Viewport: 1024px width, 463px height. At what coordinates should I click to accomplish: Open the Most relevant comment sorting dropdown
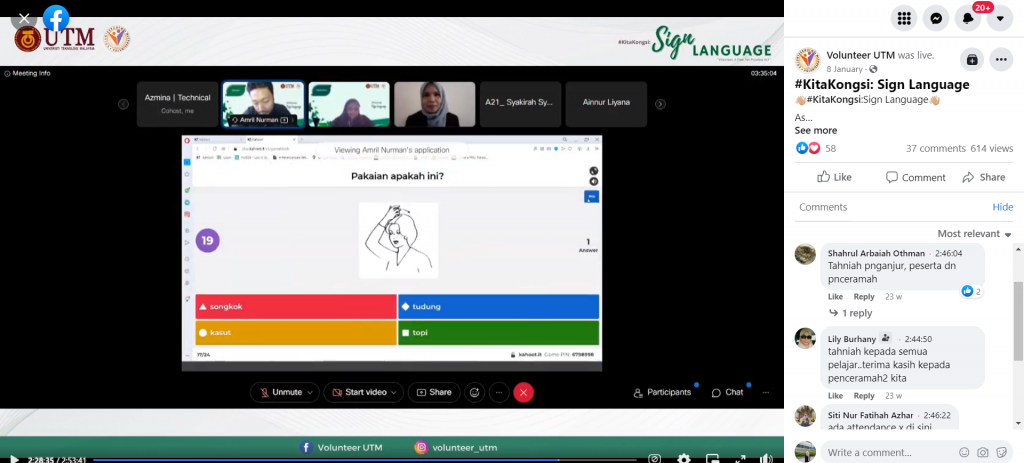(x=974, y=234)
